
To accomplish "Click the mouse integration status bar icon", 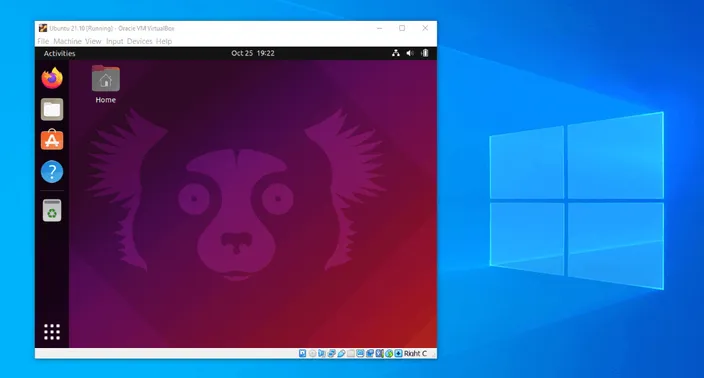I will (389, 353).
